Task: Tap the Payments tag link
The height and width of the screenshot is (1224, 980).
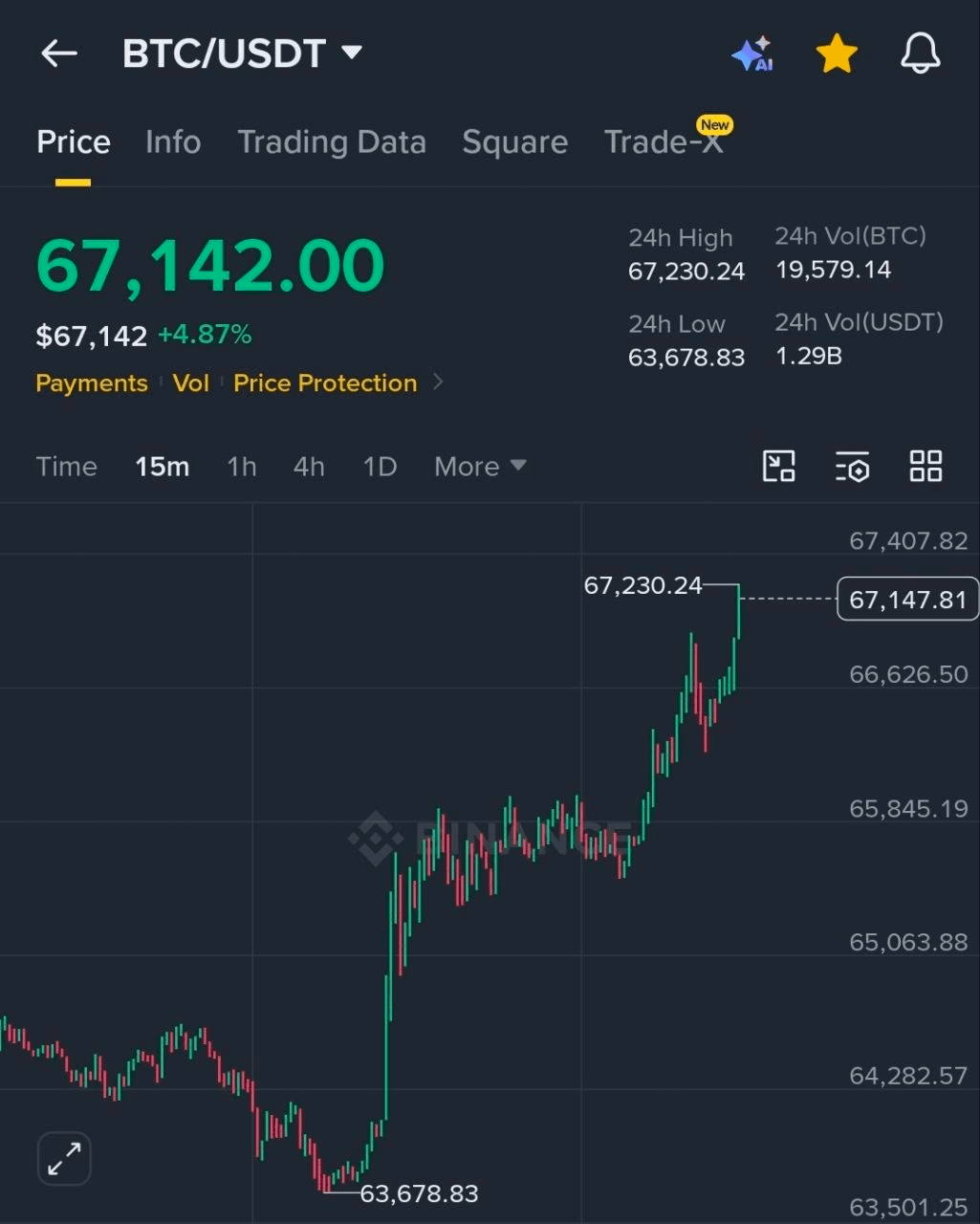Action: [92, 383]
